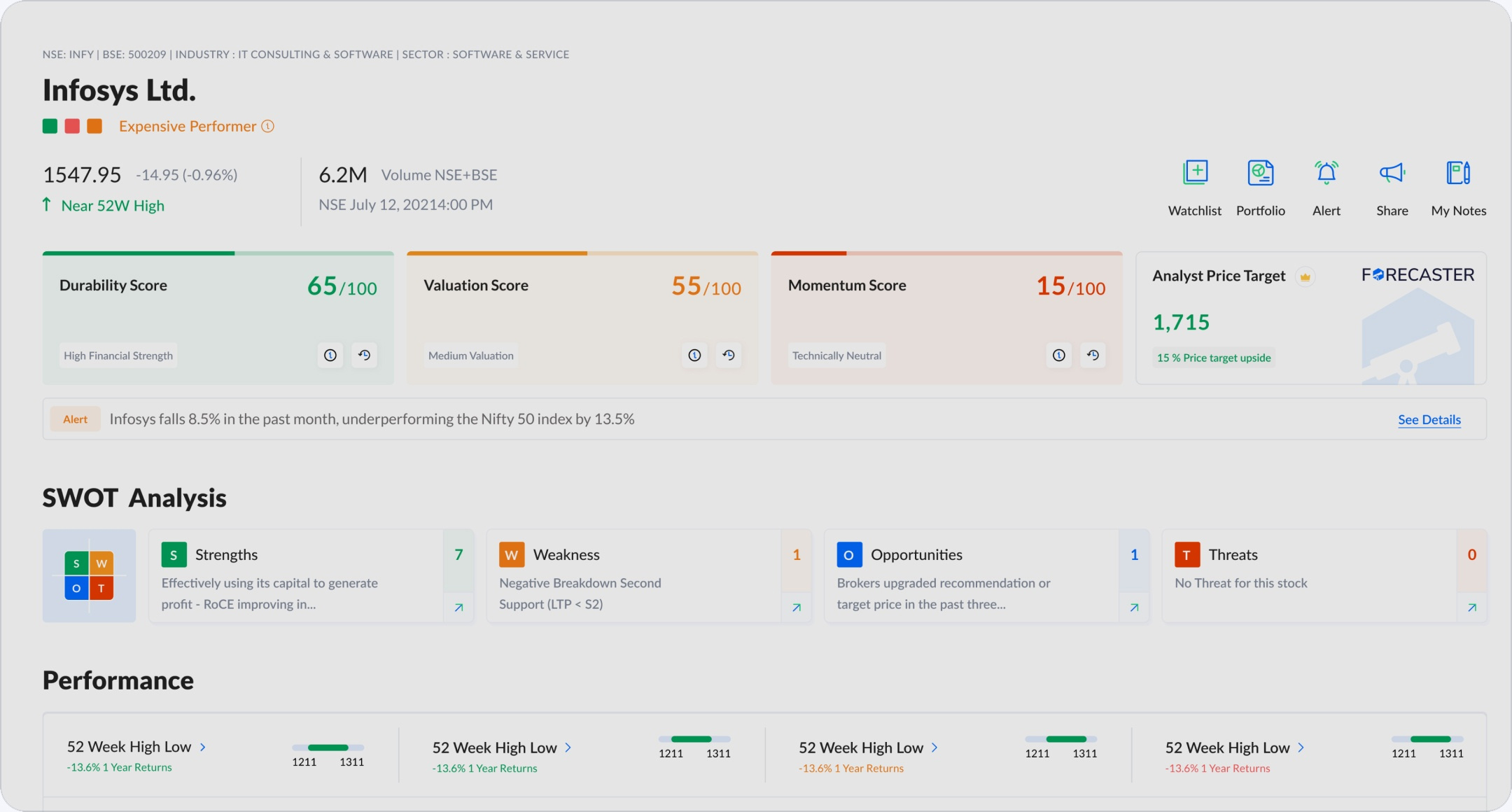
Task: Open history icon on Valuation Score card
Action: [729, 356]
